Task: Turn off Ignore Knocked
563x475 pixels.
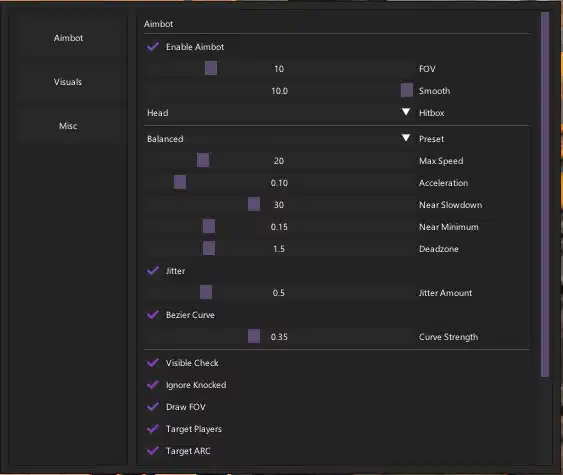Action: pos(153,385)
